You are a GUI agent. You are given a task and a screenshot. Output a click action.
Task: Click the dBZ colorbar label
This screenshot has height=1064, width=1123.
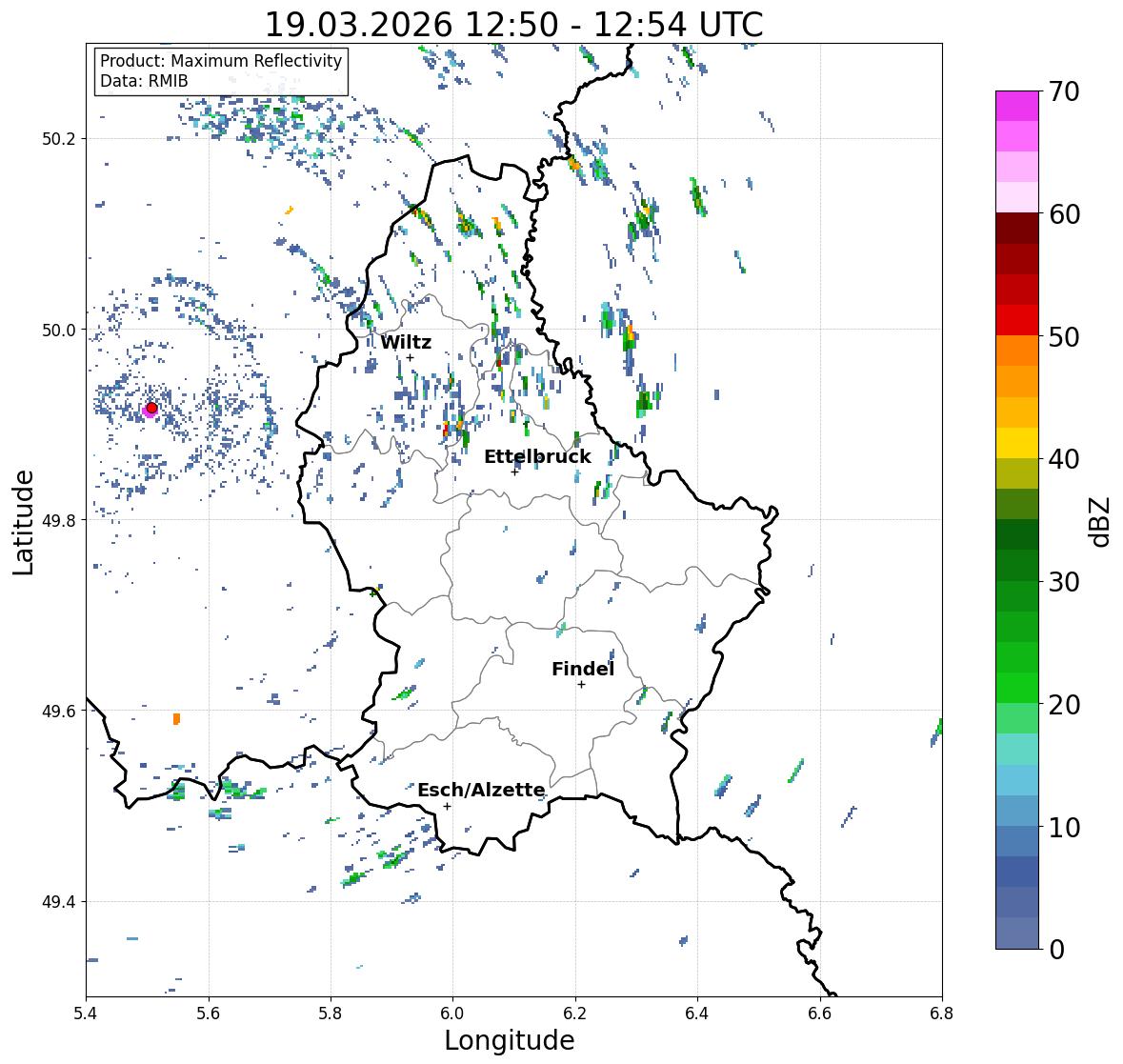click(1101, 521)
